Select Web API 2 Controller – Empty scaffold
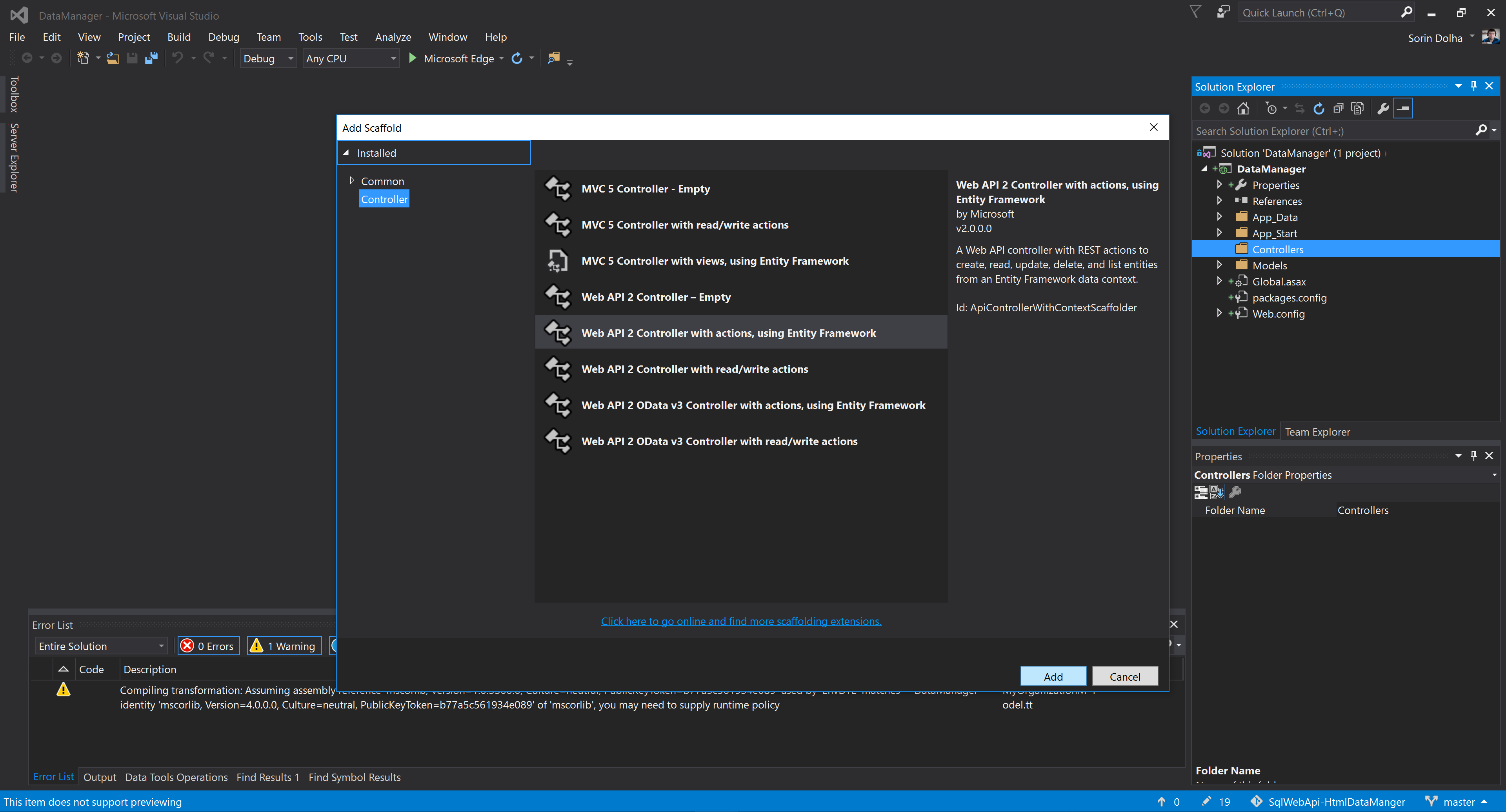 click(x=655, y=297)
